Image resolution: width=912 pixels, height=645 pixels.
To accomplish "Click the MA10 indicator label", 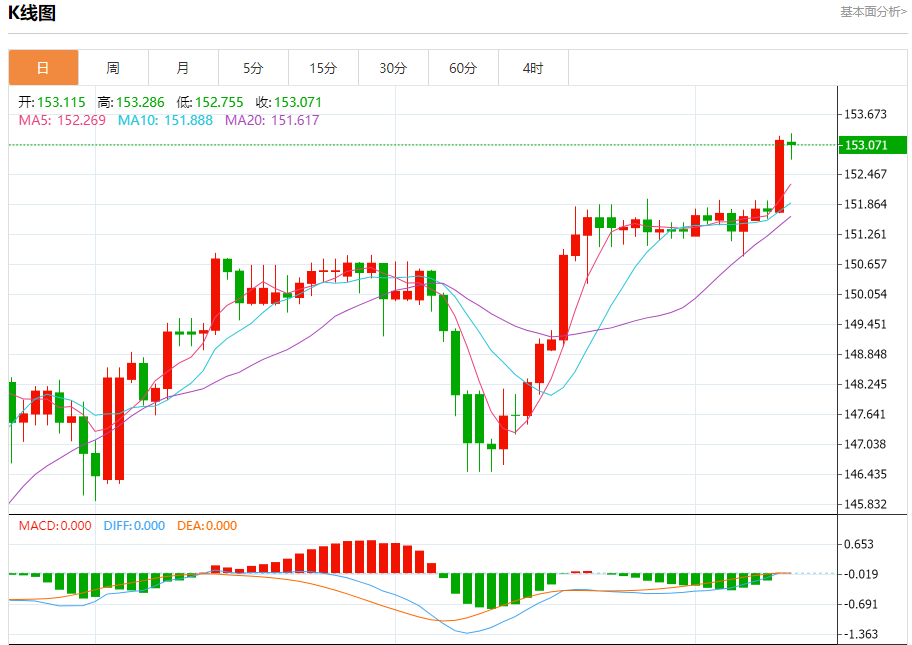I will (165, 120).
